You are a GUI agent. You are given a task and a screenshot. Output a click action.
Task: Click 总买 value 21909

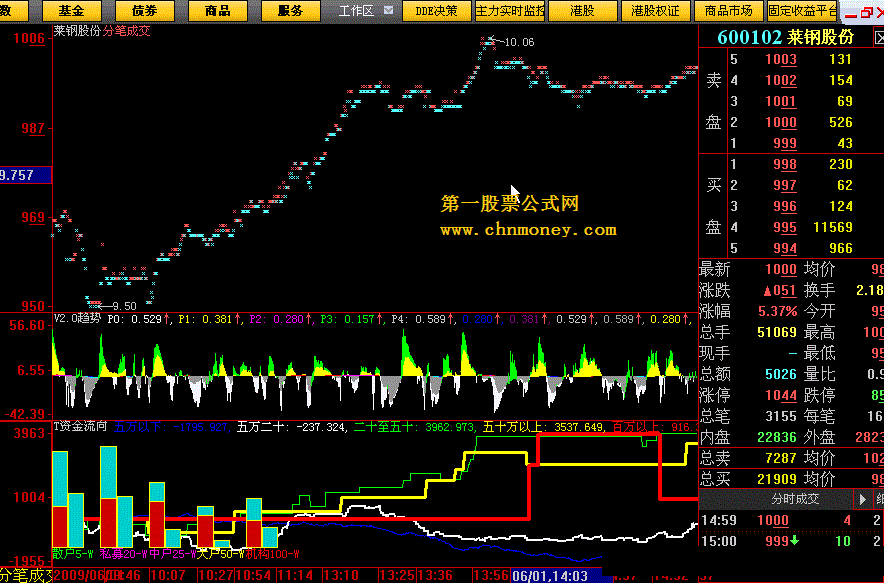pyautogui.click(x=777, y=479)
